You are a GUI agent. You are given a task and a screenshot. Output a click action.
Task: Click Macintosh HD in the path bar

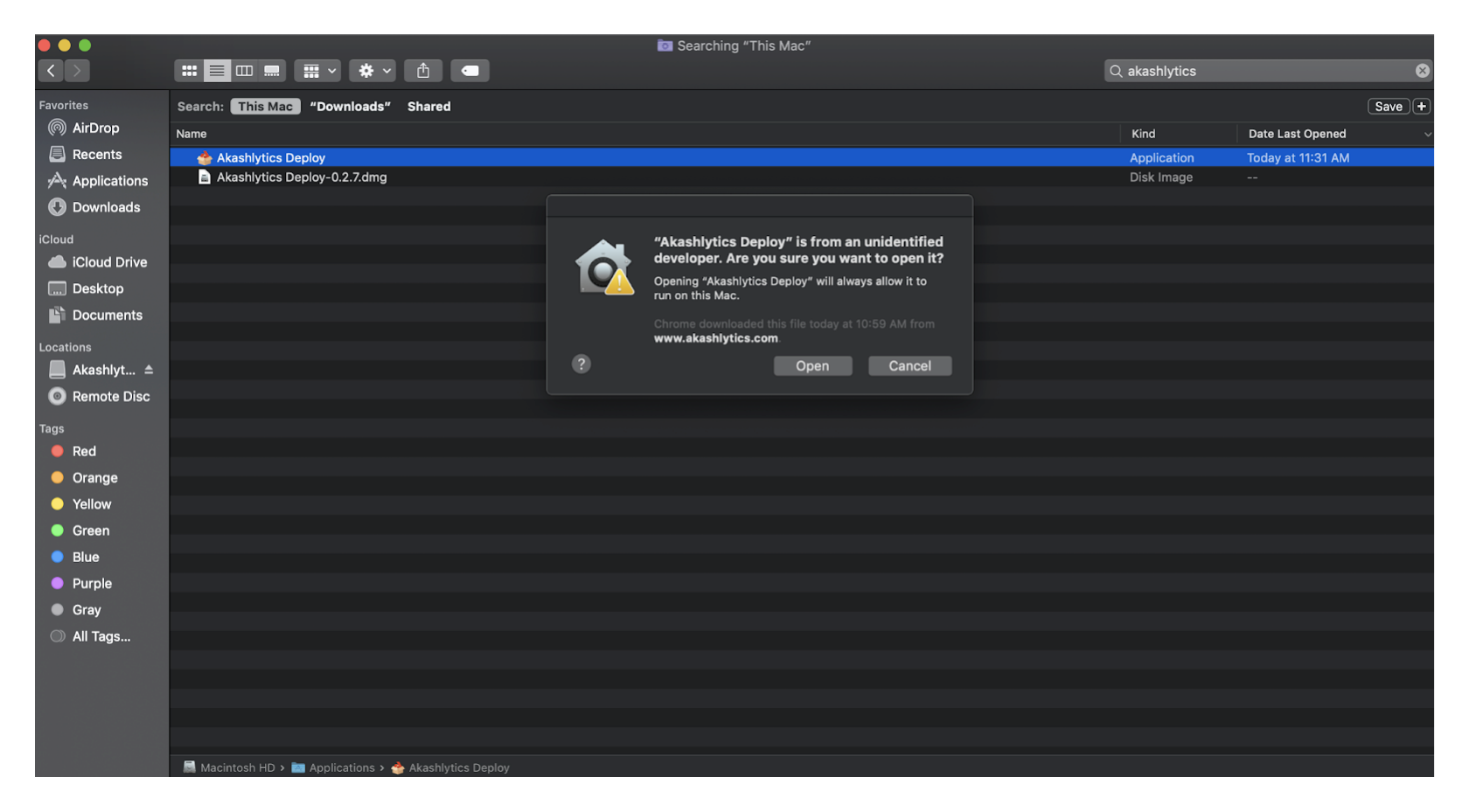point(229,767)
